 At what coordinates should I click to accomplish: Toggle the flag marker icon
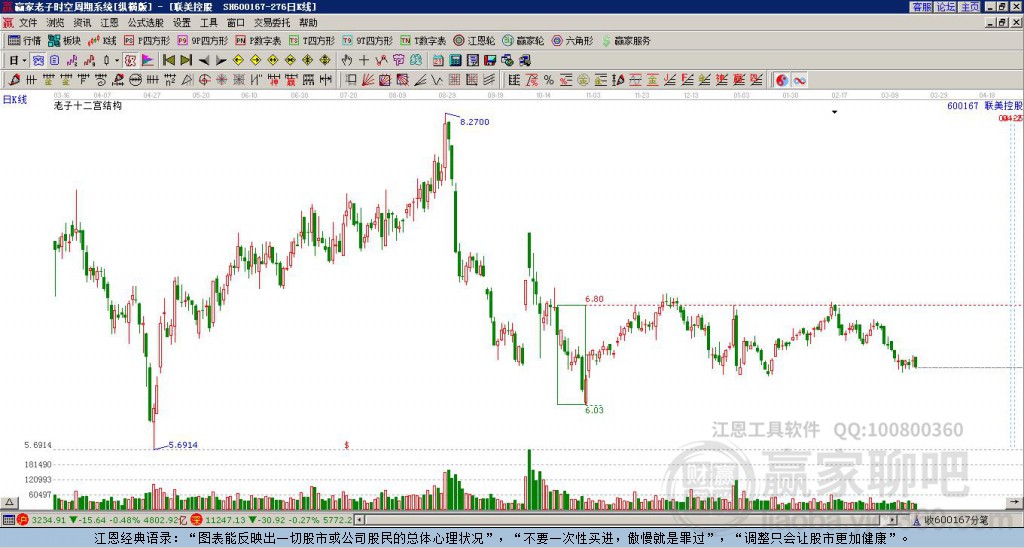pyautogui.click(x=148, y=61)
